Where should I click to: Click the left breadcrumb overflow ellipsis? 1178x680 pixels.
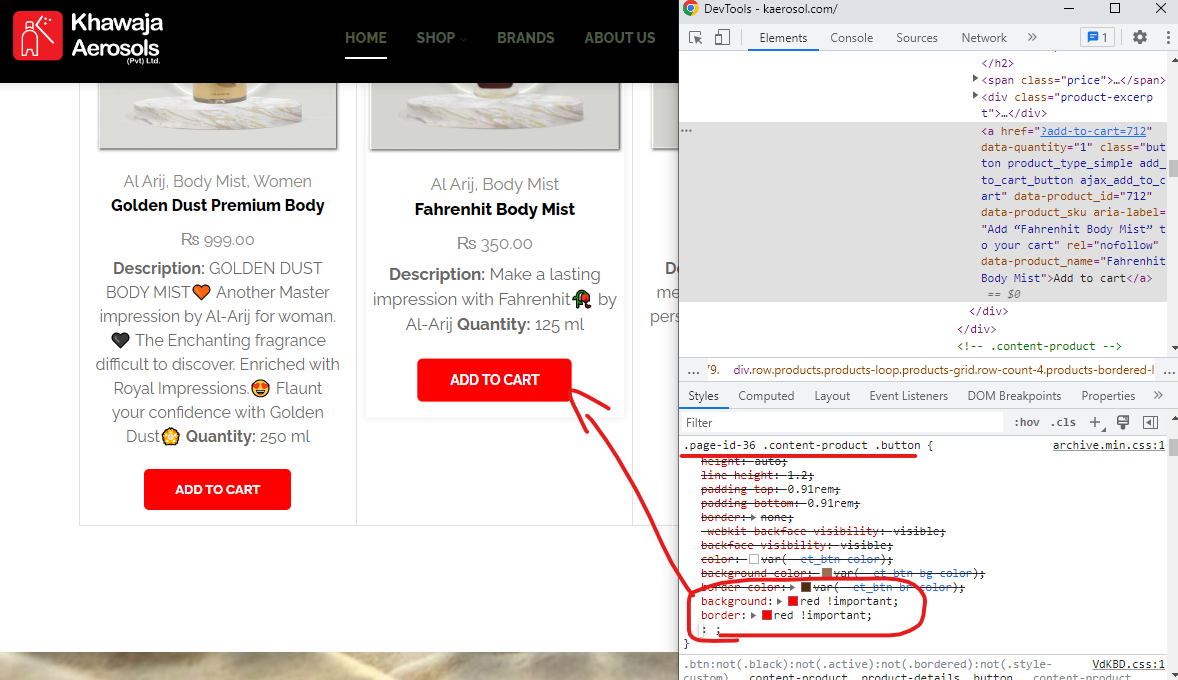coord(693,370)
